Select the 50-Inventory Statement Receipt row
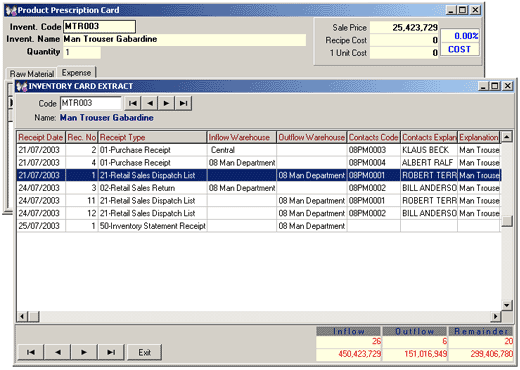The width and height of the screenshot is (520, 370). 259,226
